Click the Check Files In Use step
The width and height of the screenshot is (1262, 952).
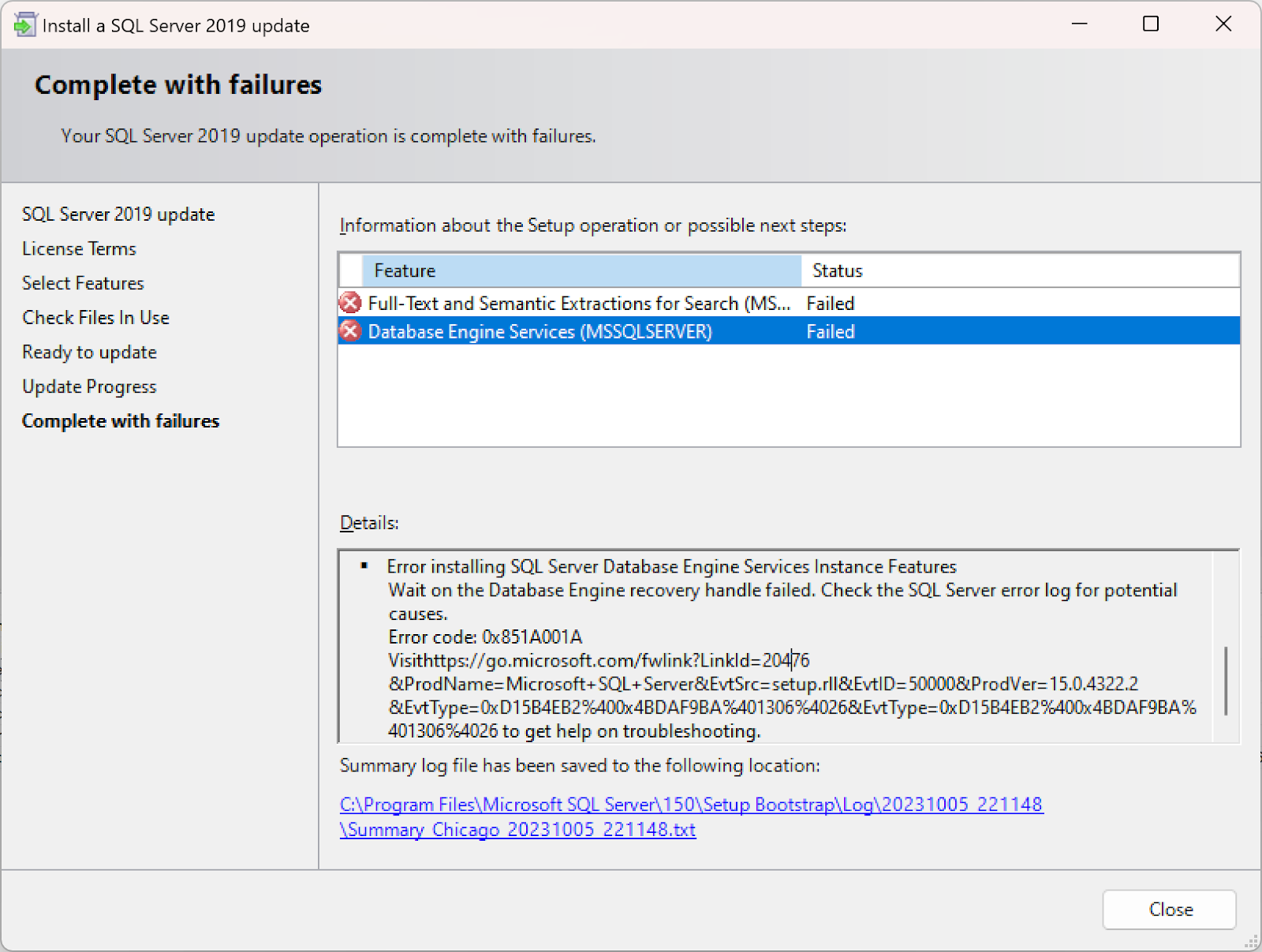tap(95, 318)
